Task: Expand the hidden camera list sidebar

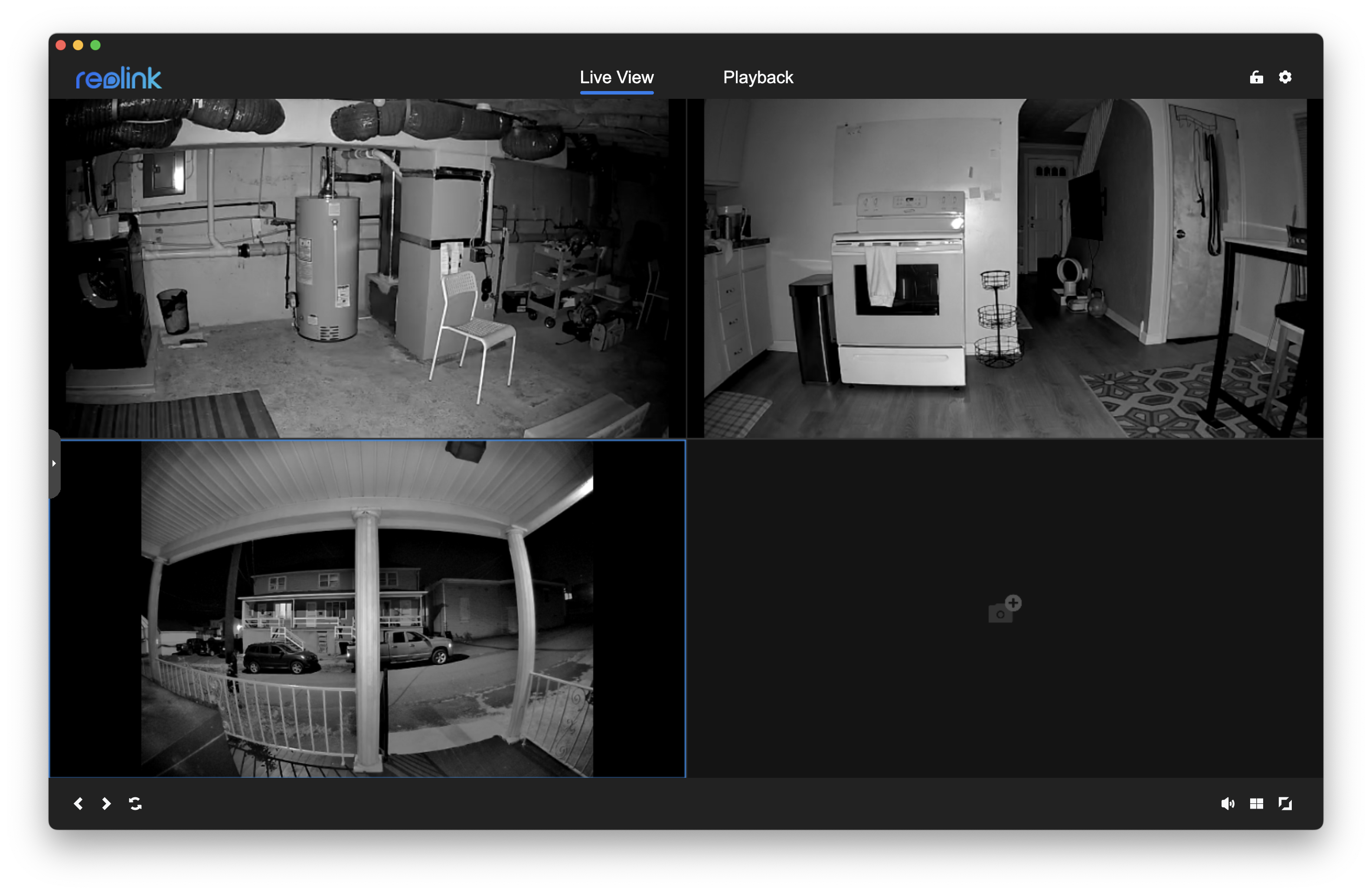Action: point(54,463)
